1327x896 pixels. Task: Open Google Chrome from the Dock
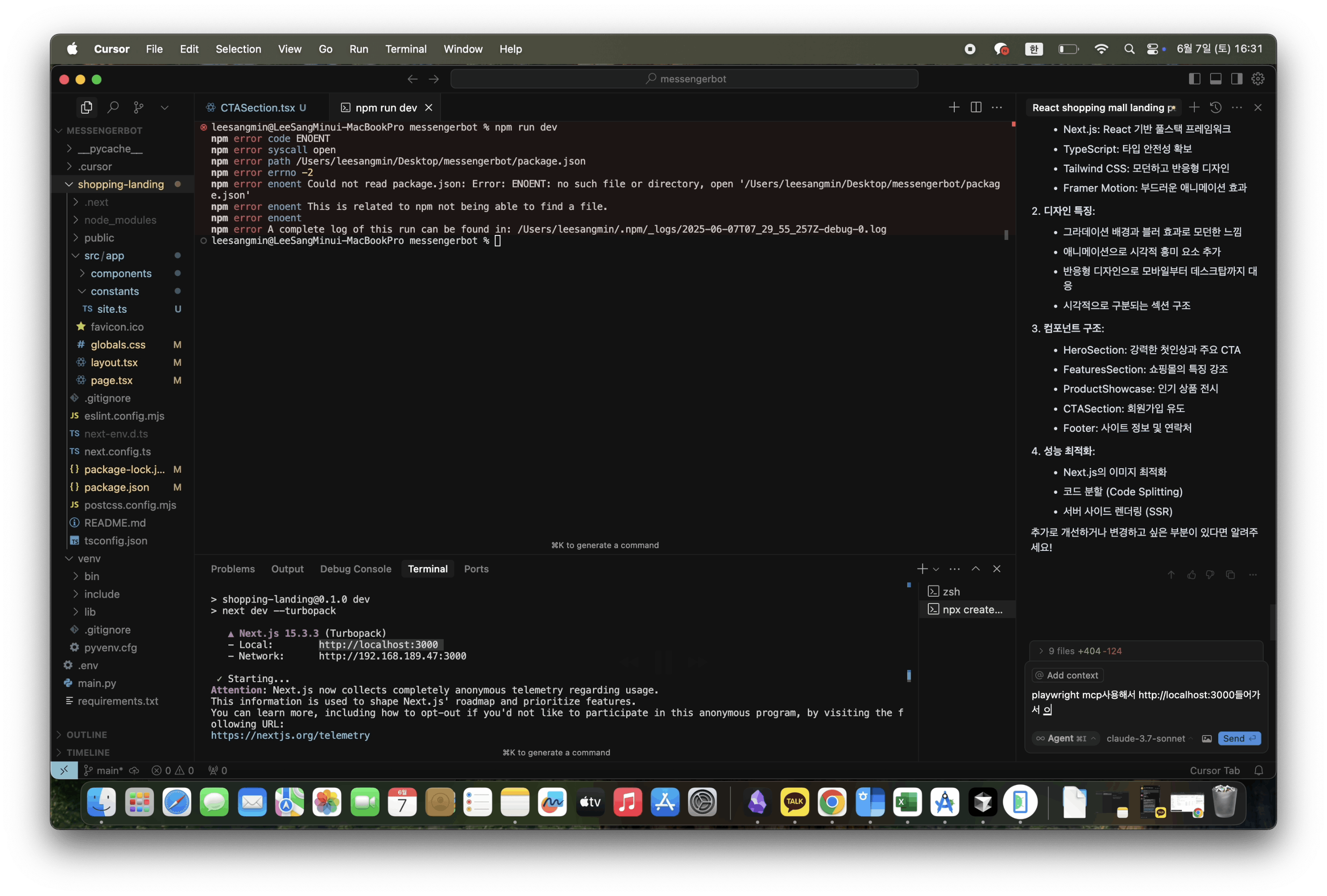[x=832, y=803]
